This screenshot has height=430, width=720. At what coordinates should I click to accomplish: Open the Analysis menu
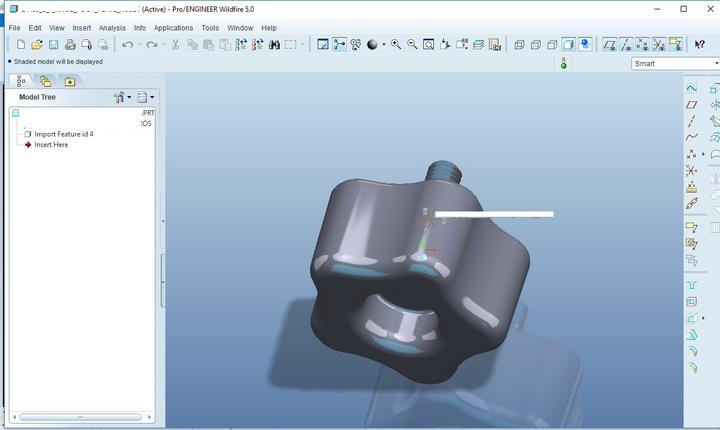coord(112,28)
